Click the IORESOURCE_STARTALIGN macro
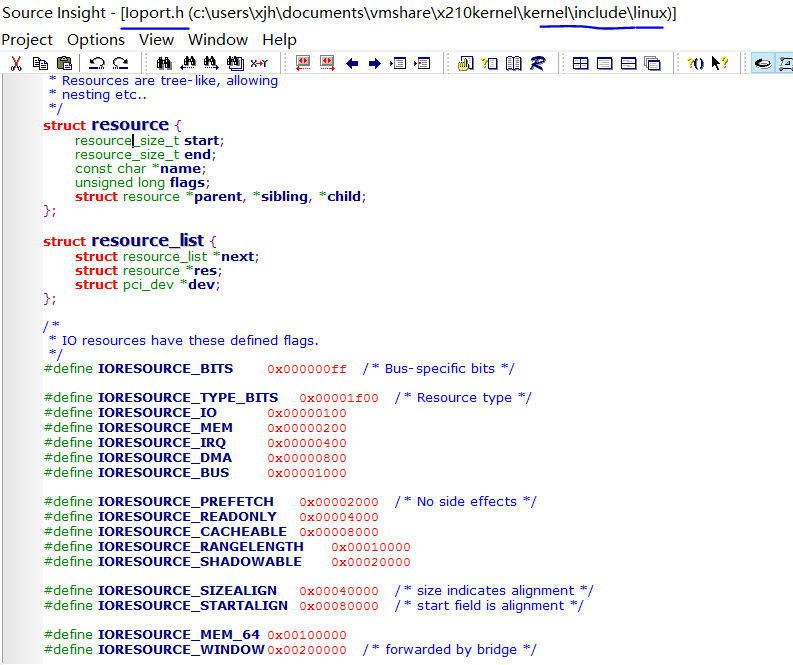Viewport: 793px width, 665px height. click(x=193, y=606)
